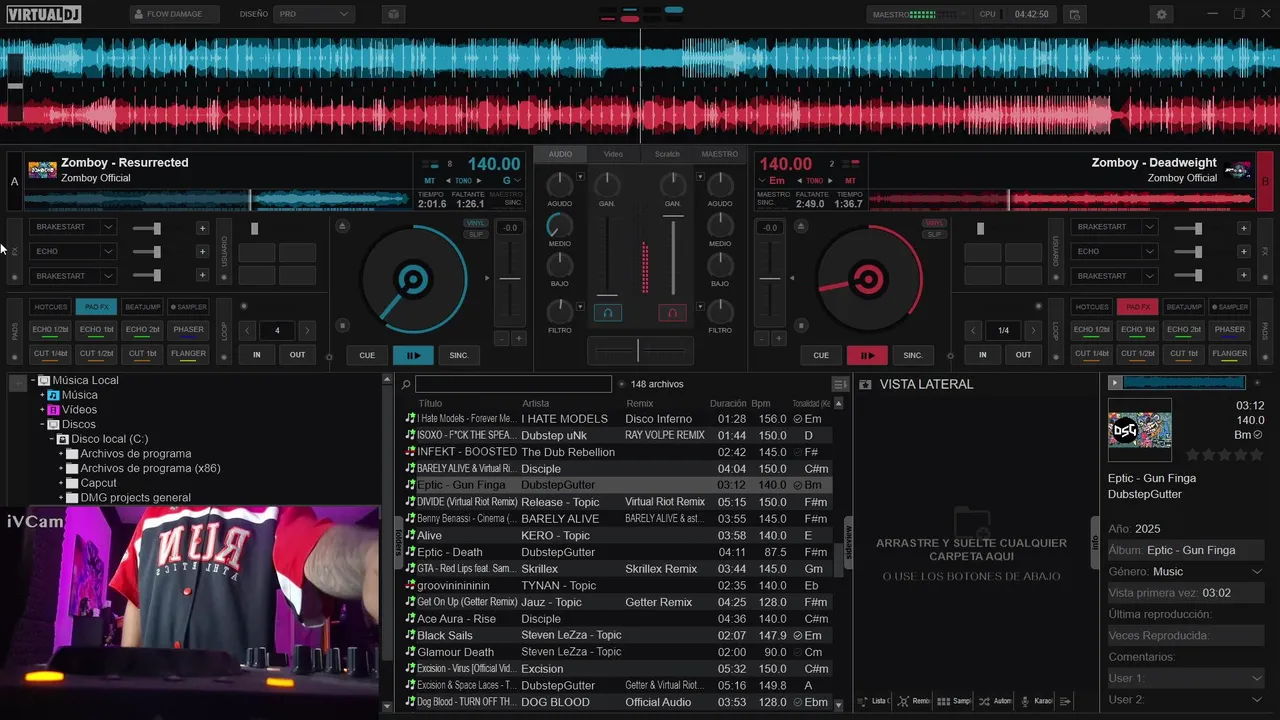Click the Vista Lateral panel icon
This screenshot has height=720, width=1280.
[866, 384]
